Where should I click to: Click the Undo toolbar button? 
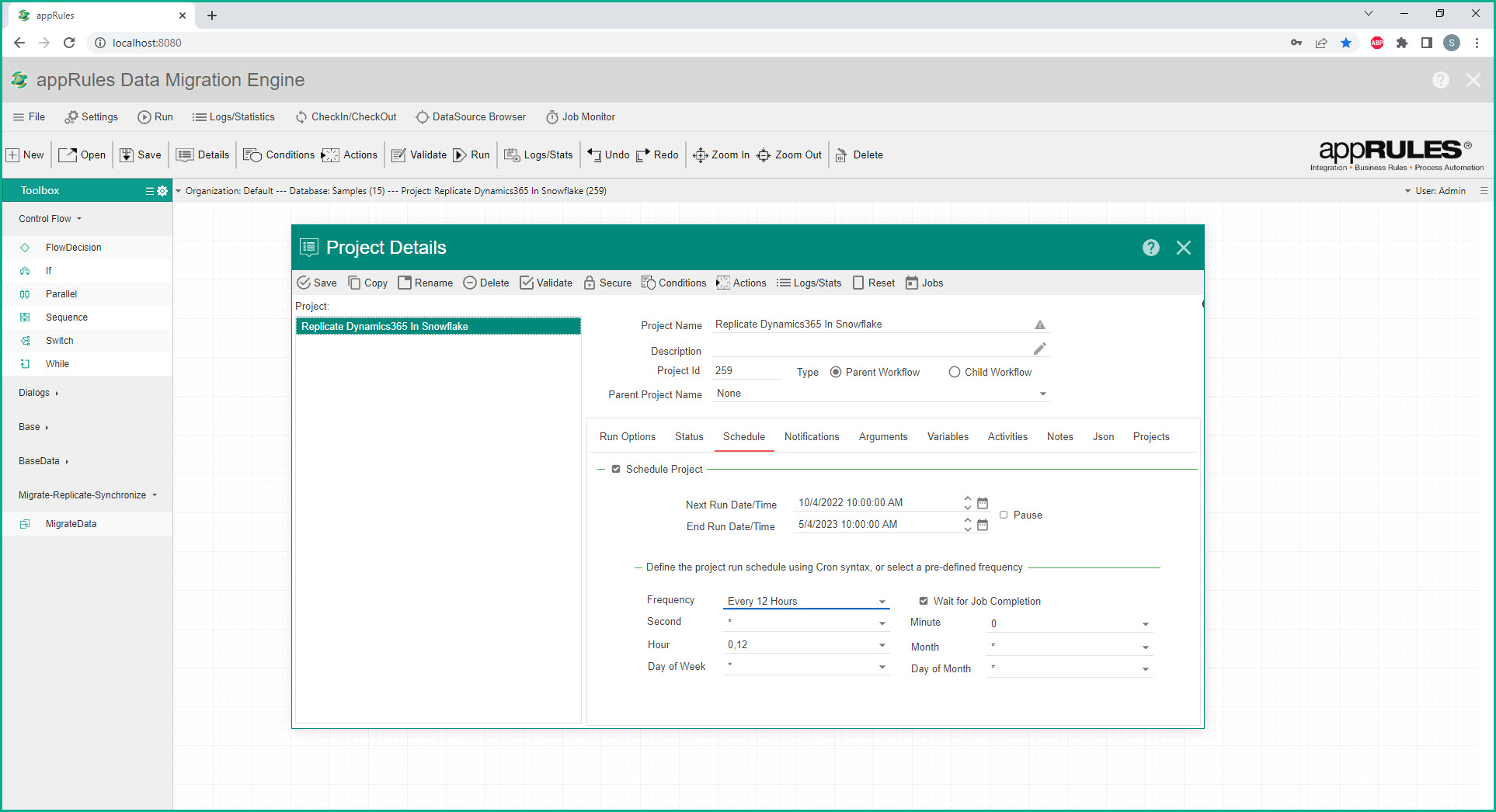(608, 155)
